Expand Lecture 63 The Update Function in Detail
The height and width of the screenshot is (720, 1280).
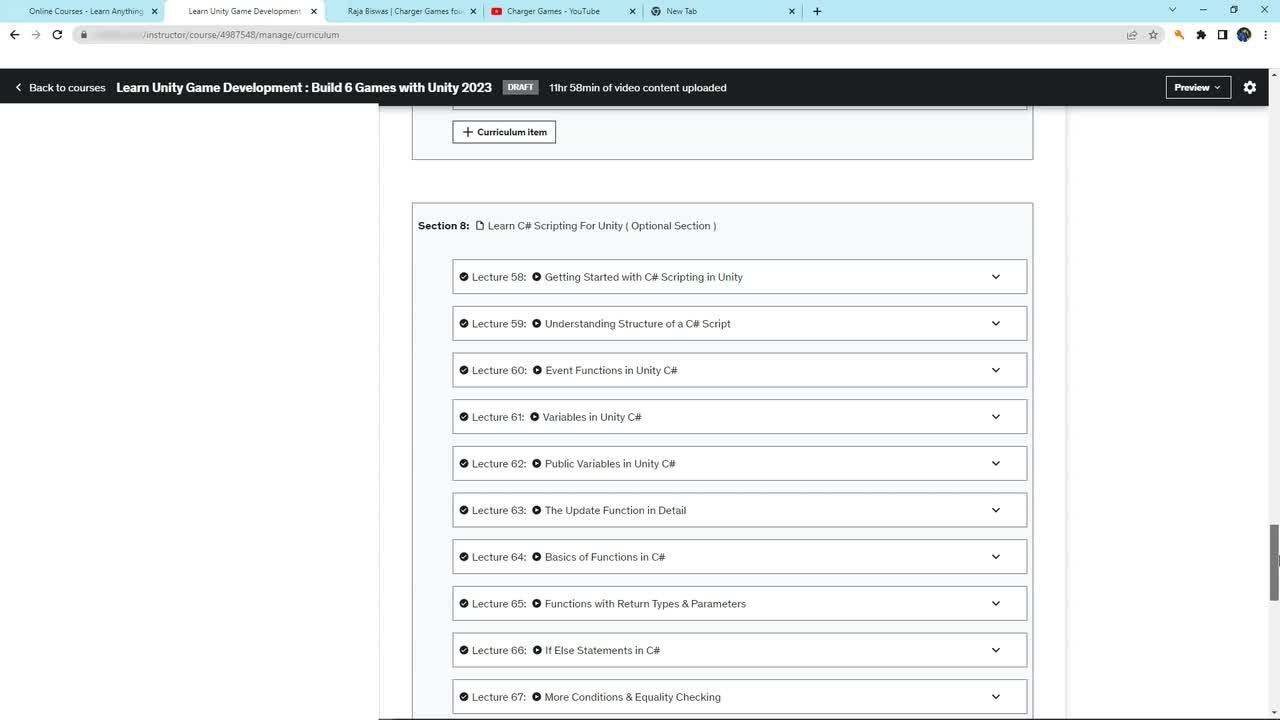pos(995,510)
